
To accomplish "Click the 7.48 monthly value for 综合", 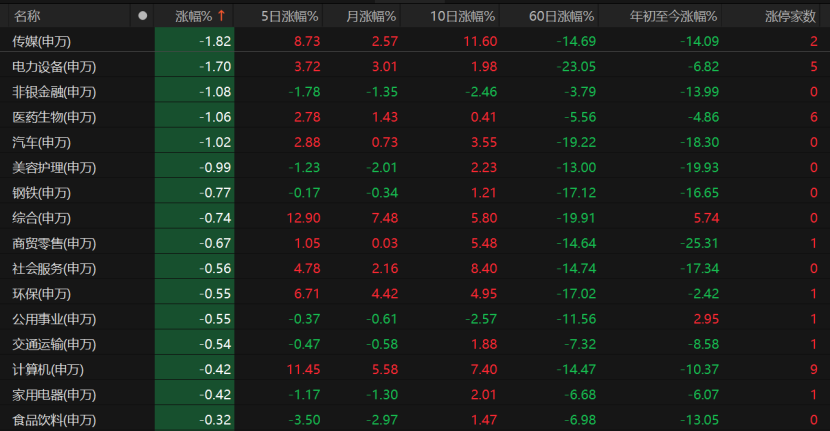I will (x=385, y=218).
